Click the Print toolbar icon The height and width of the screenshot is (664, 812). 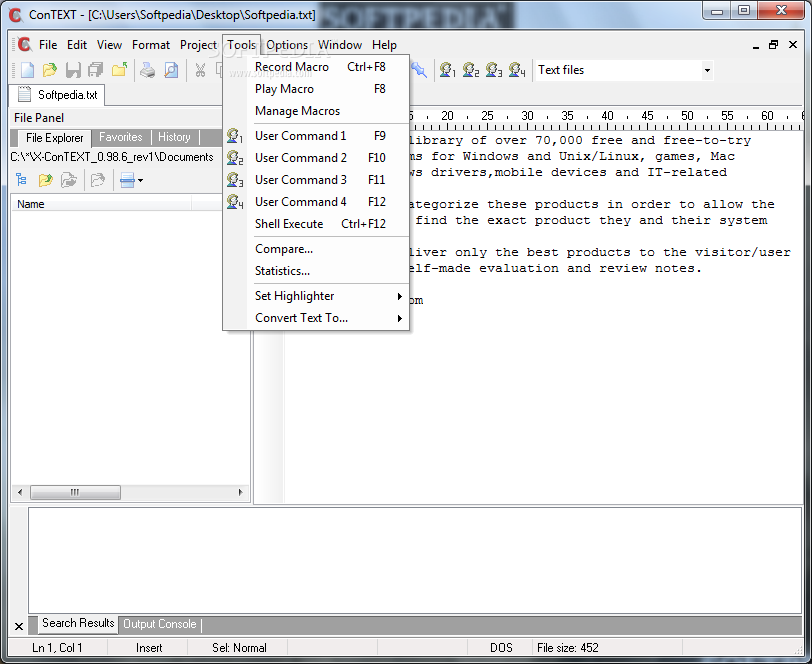[x=148, y=70]
